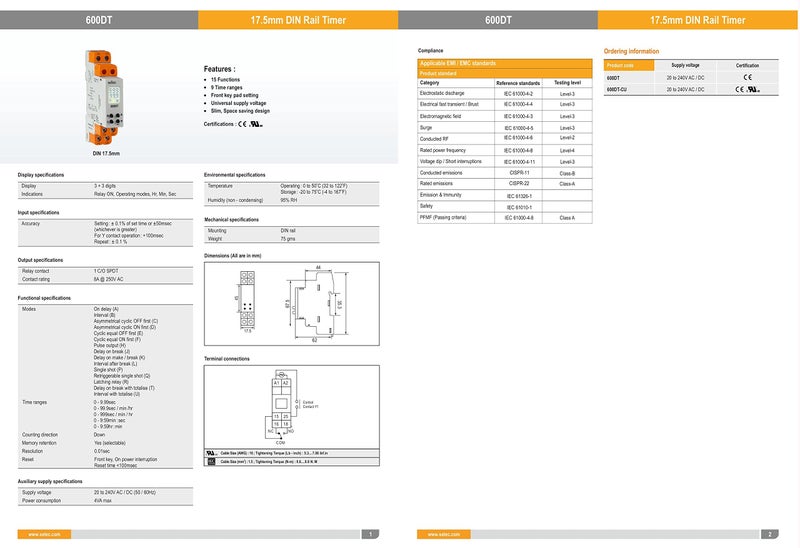This screenshot has width=800, height=548.
Task: Click the CE mark in the 600DT ordering row
Action: tap(747, 78)
